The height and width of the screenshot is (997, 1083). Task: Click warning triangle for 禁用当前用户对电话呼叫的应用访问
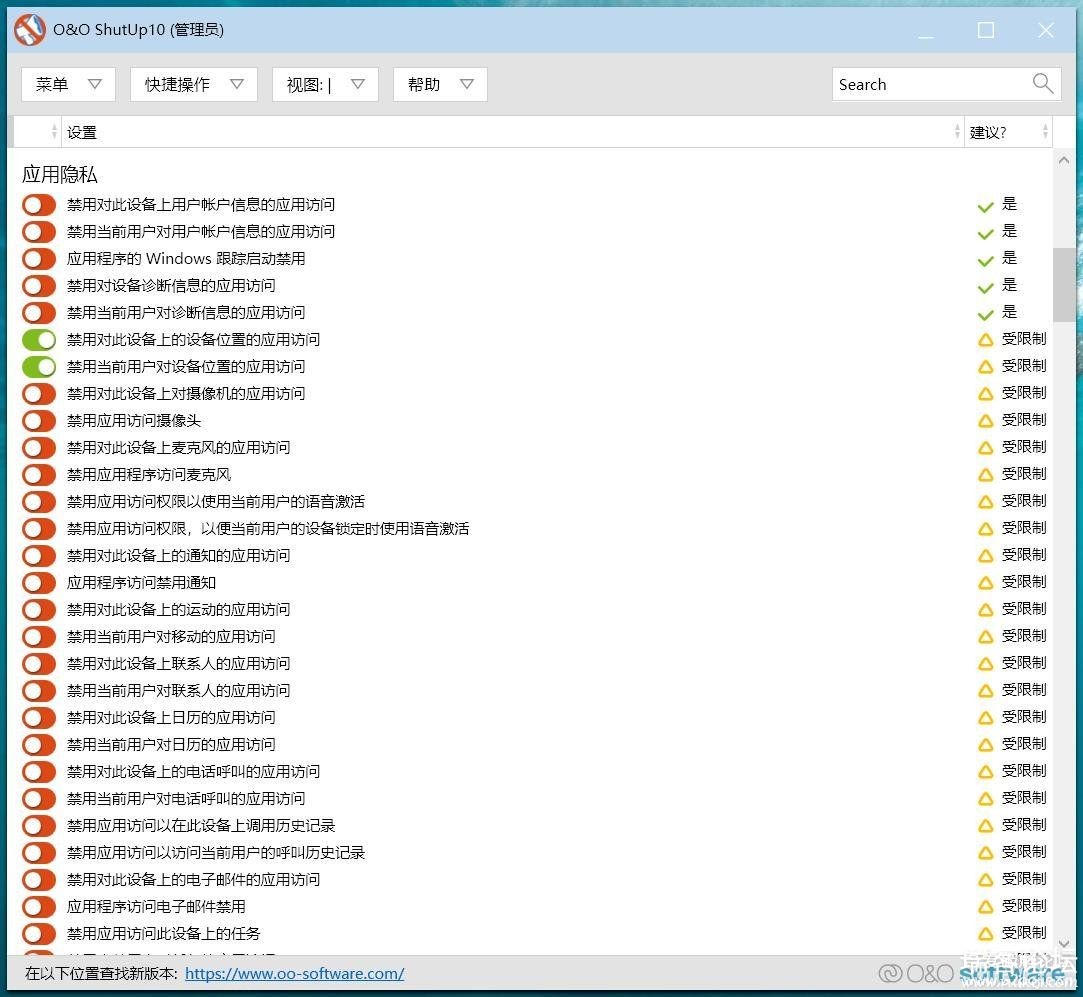pyautogui.click(x=986, y=799)
